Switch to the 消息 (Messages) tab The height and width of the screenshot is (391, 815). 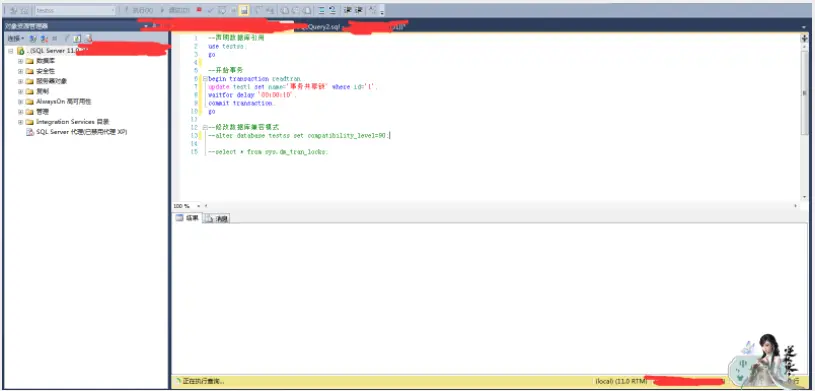coord(217,219)
